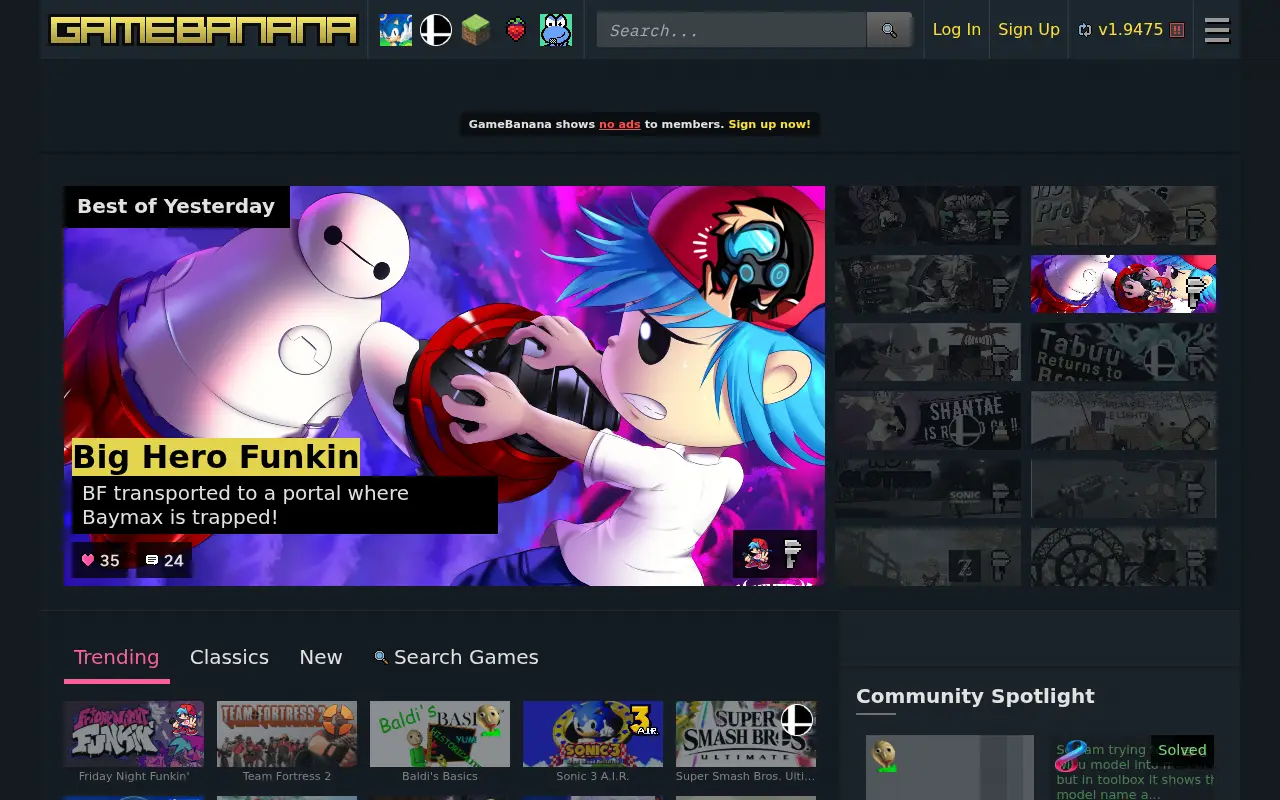This screenshot has width=1280, height=800.
Task: Click the heart likes count 35
Action: pos(100,560)
